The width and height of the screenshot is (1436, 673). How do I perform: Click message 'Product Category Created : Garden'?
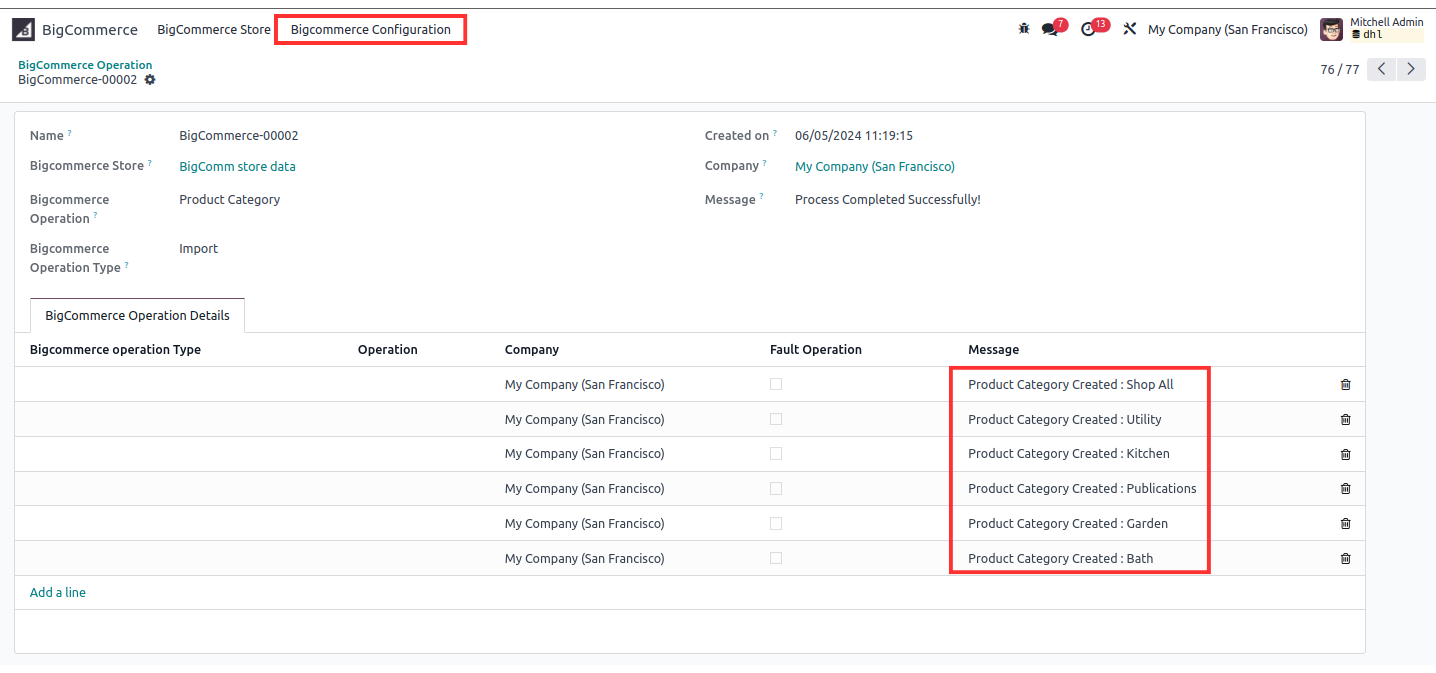[x=1068, y=524]
